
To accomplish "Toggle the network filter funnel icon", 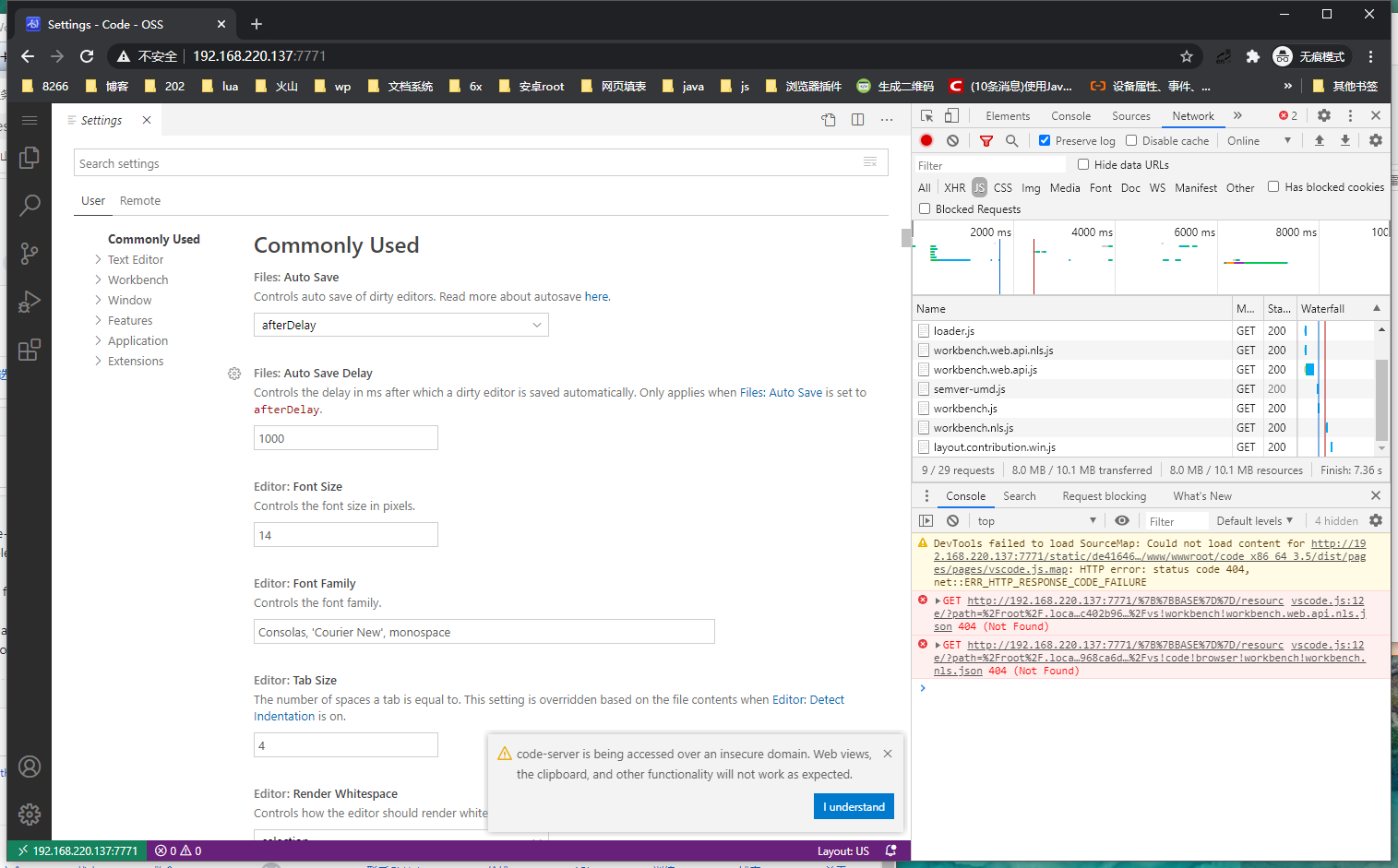I will click(986, 140).
